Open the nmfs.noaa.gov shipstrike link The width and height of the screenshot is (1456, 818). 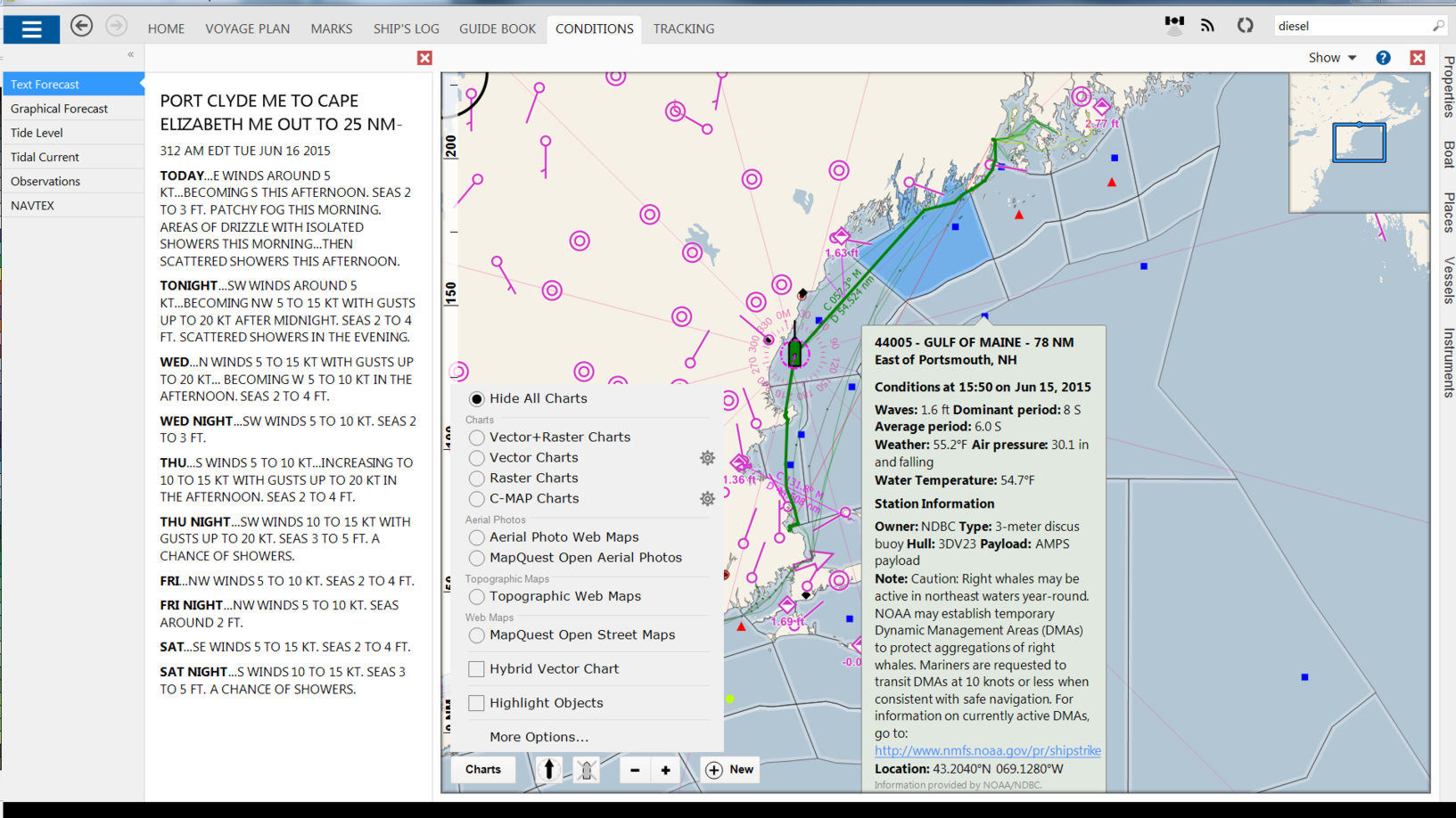pyautogui.click(x=988, y=750)
